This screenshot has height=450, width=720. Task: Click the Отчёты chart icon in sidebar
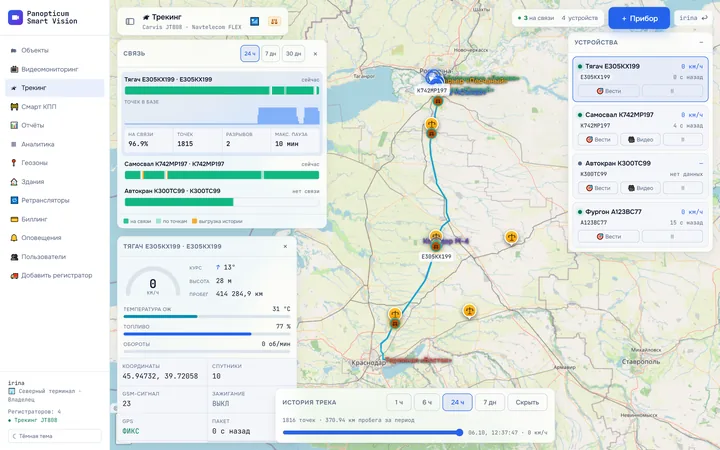(14, 125)
